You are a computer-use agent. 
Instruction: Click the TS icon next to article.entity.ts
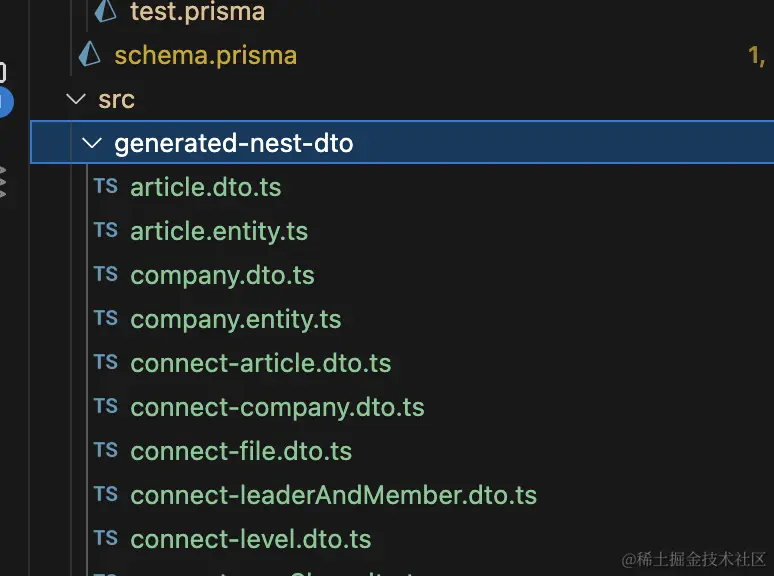[x=106, y=230]
